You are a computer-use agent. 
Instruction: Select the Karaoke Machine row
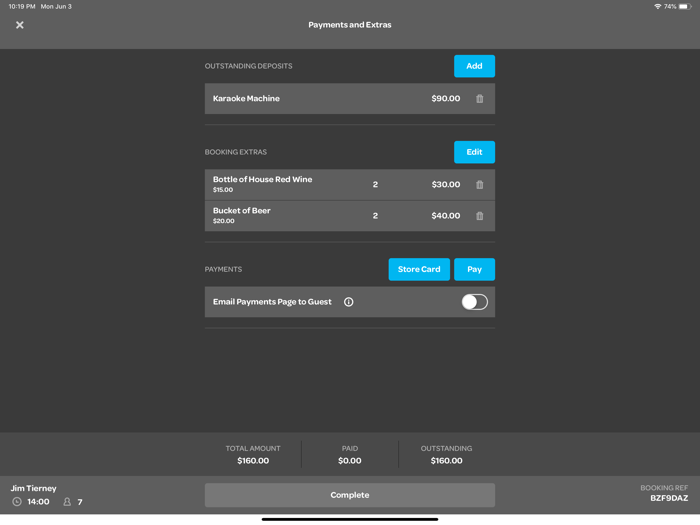pyautogui.click(x=350, y=99)
